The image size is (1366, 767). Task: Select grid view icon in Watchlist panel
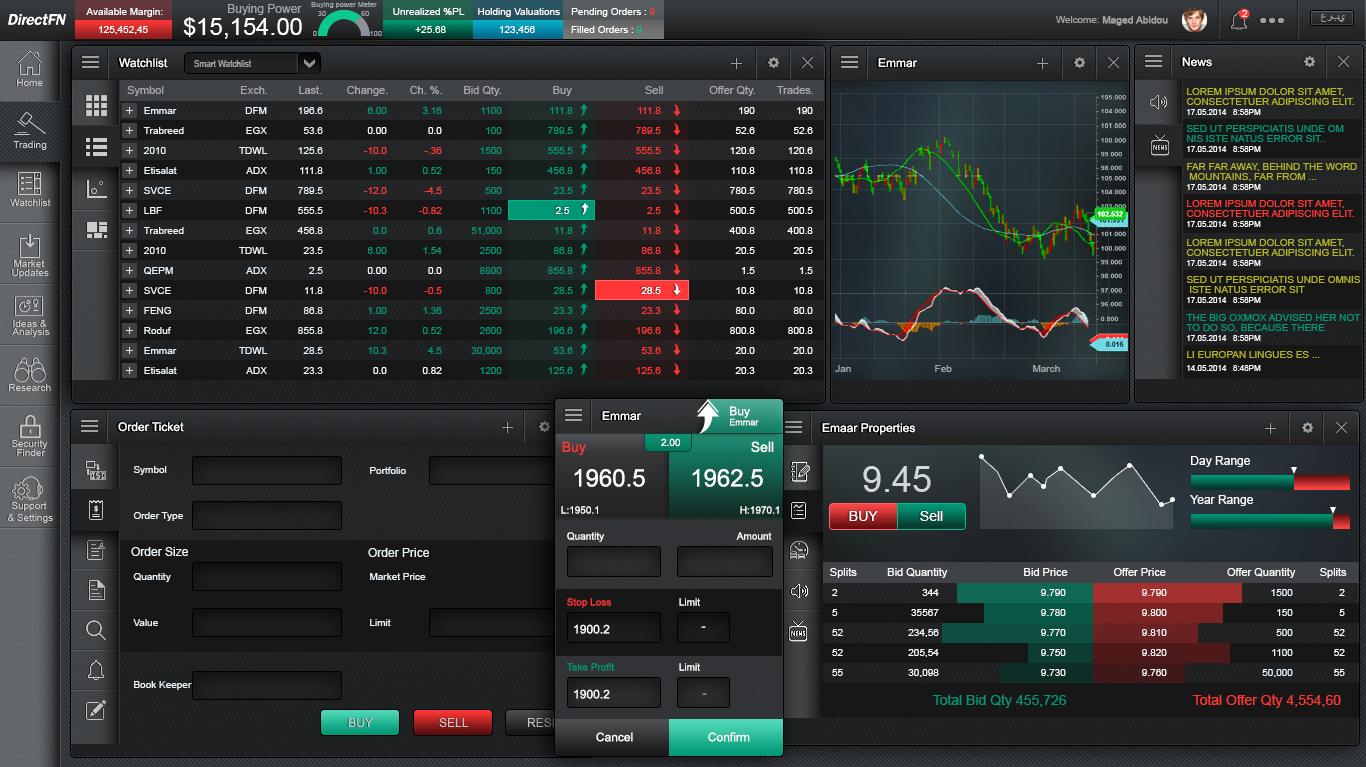pos(96,105)
